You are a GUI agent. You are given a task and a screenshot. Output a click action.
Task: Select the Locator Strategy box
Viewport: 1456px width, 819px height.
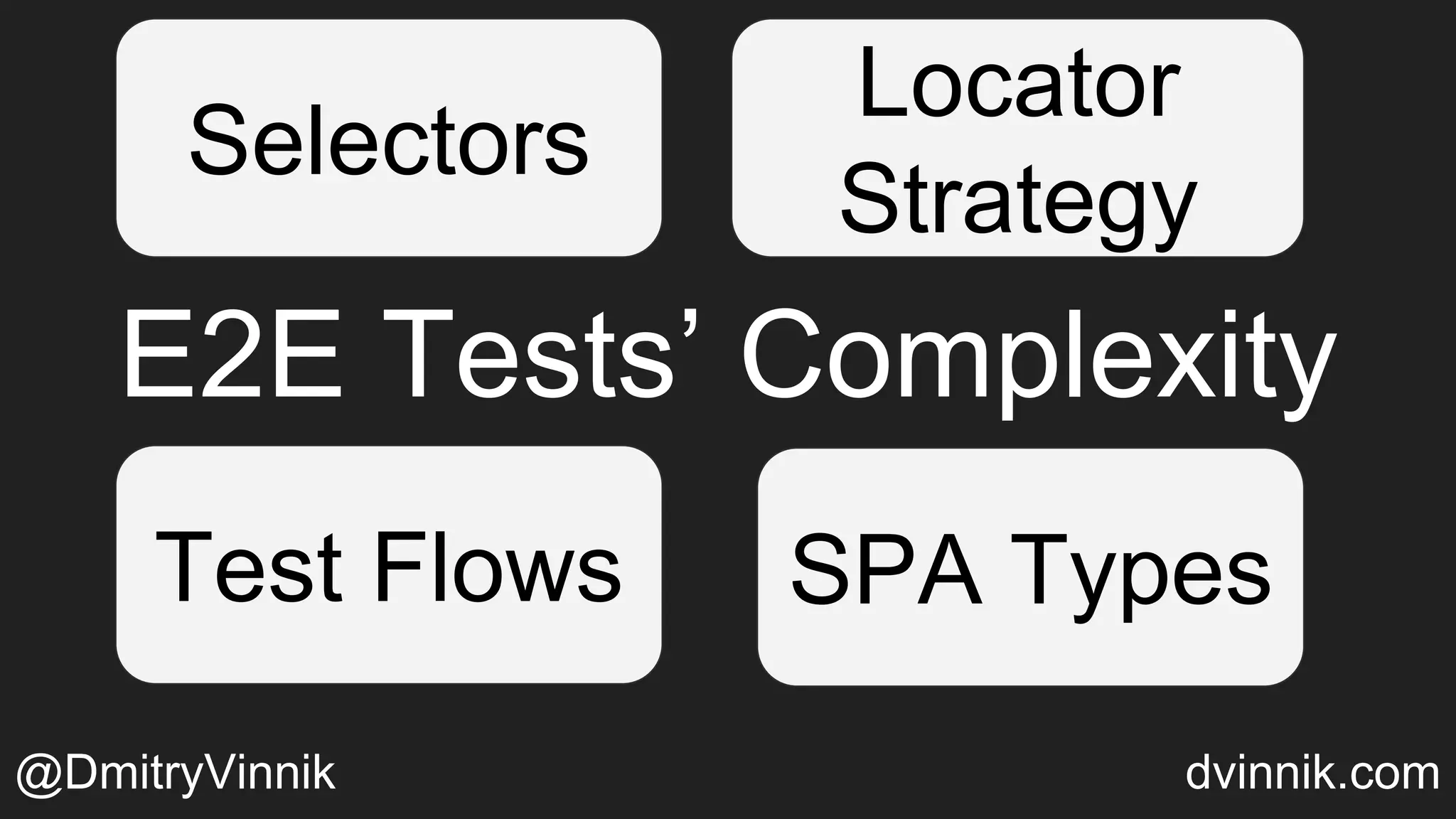1017,138
